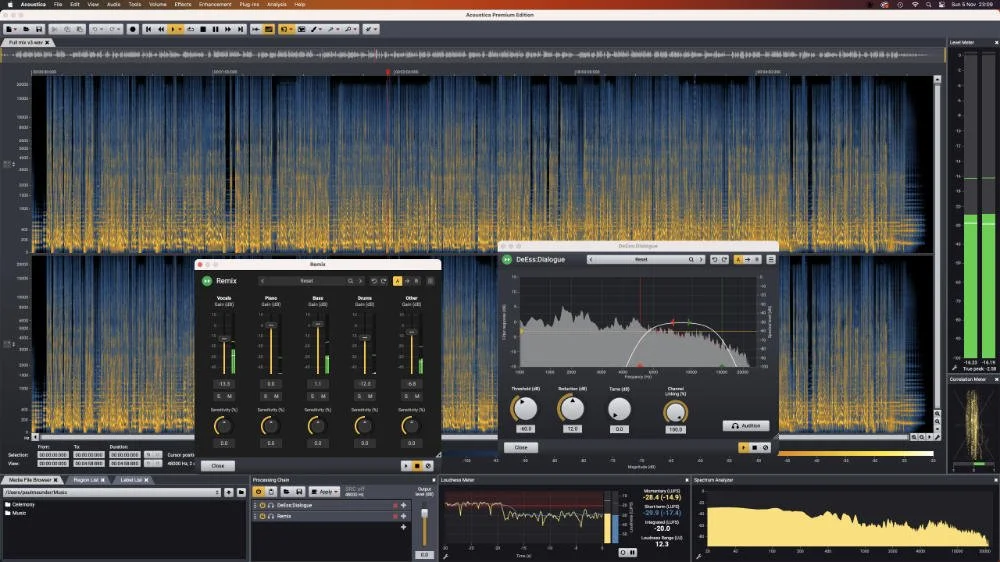Solo the Other stem in Remix
The height and width of the screenshot is (562, 1000).
(406, 396)
